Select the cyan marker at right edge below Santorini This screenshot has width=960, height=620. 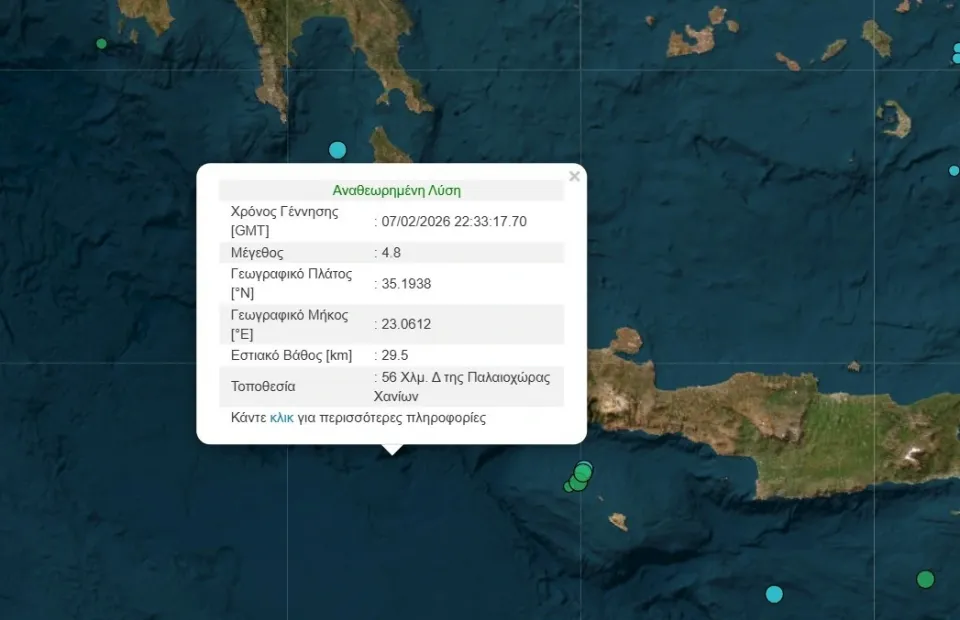click(954, 171)
